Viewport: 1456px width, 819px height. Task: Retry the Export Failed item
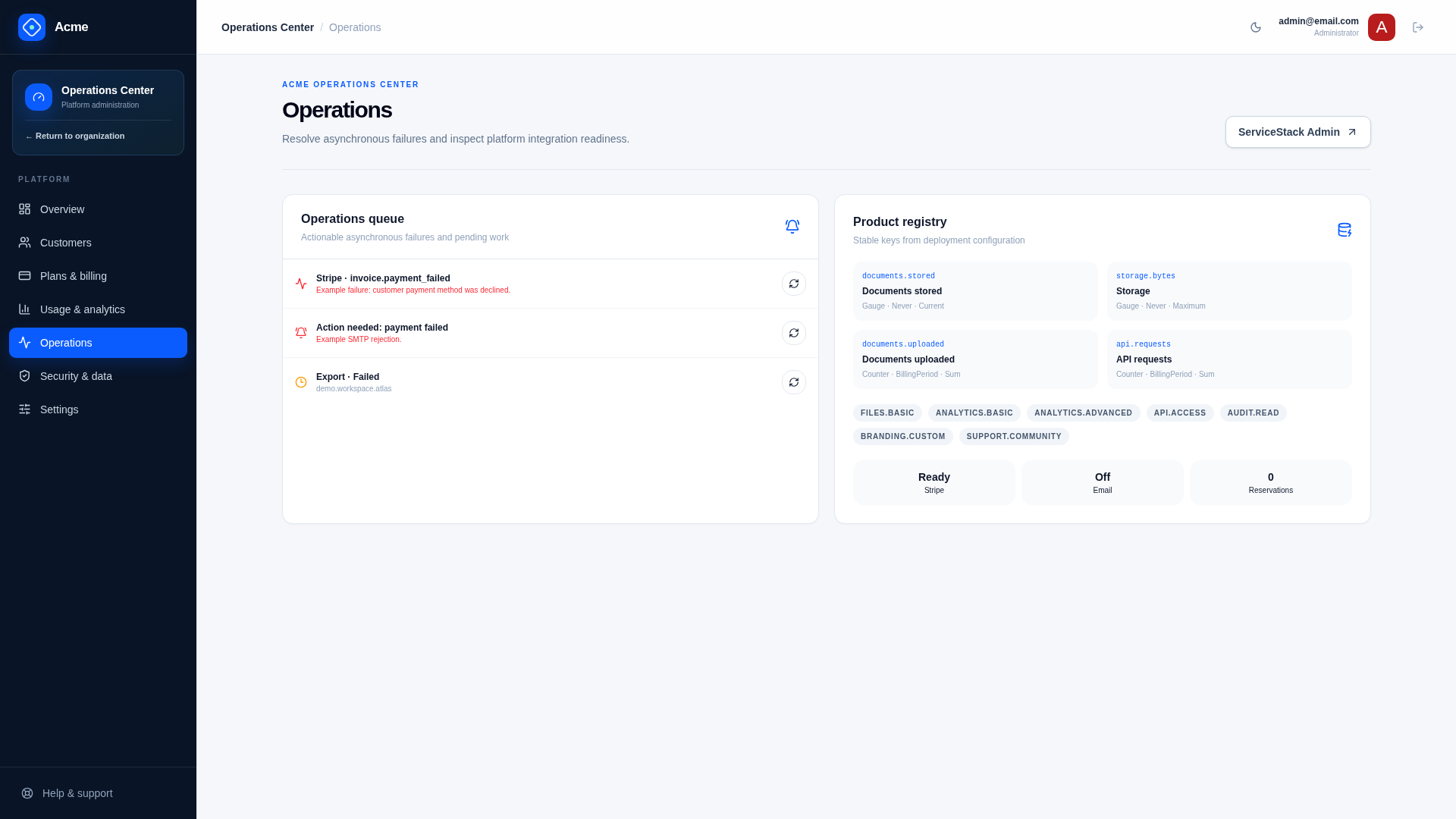(x=794, y=382)
